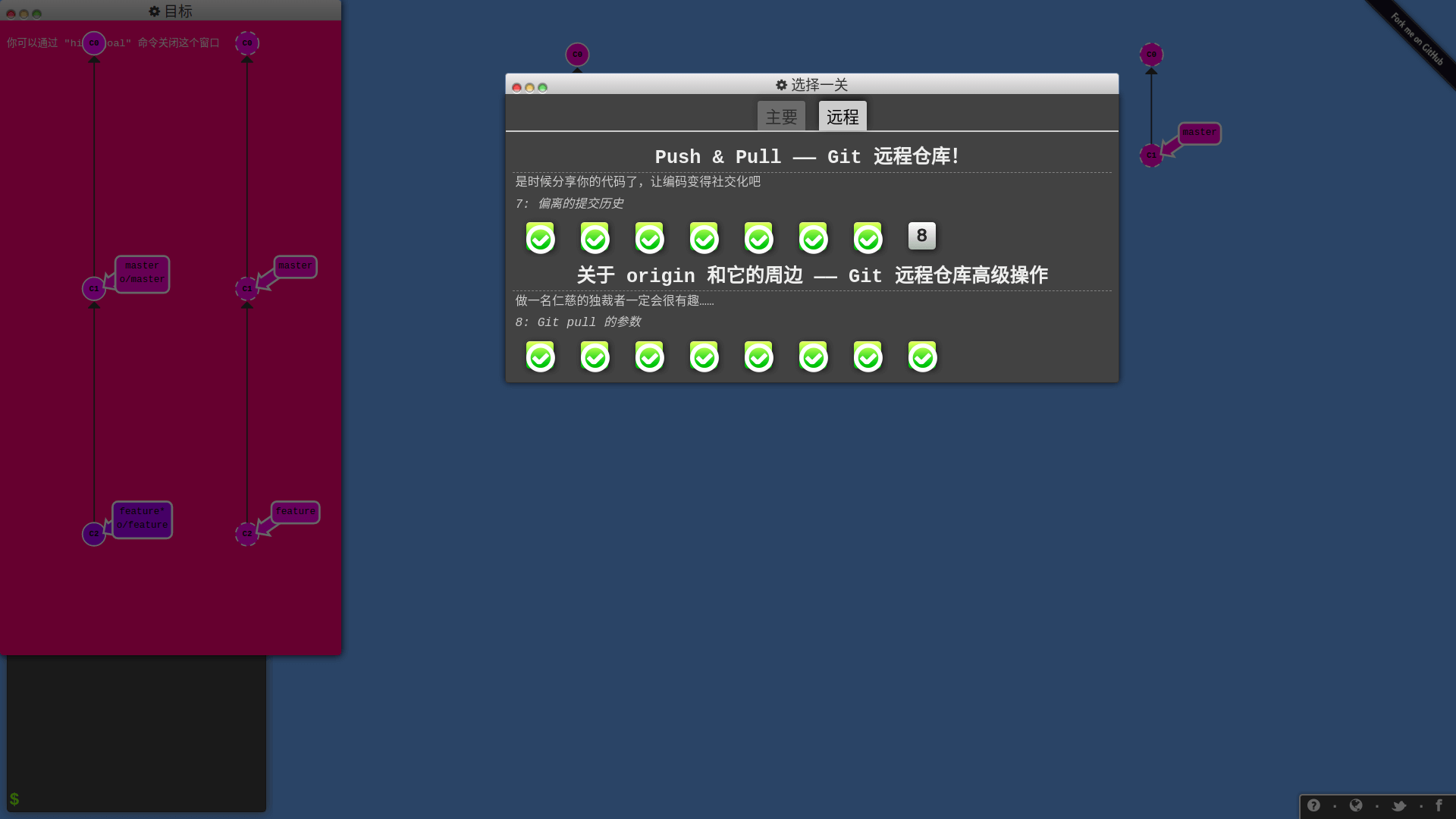Click yellow minimize button of 选择一关 dialog
Image resolution: width=1456 pixels, height=819 pixels.
[x=529, y=88]
